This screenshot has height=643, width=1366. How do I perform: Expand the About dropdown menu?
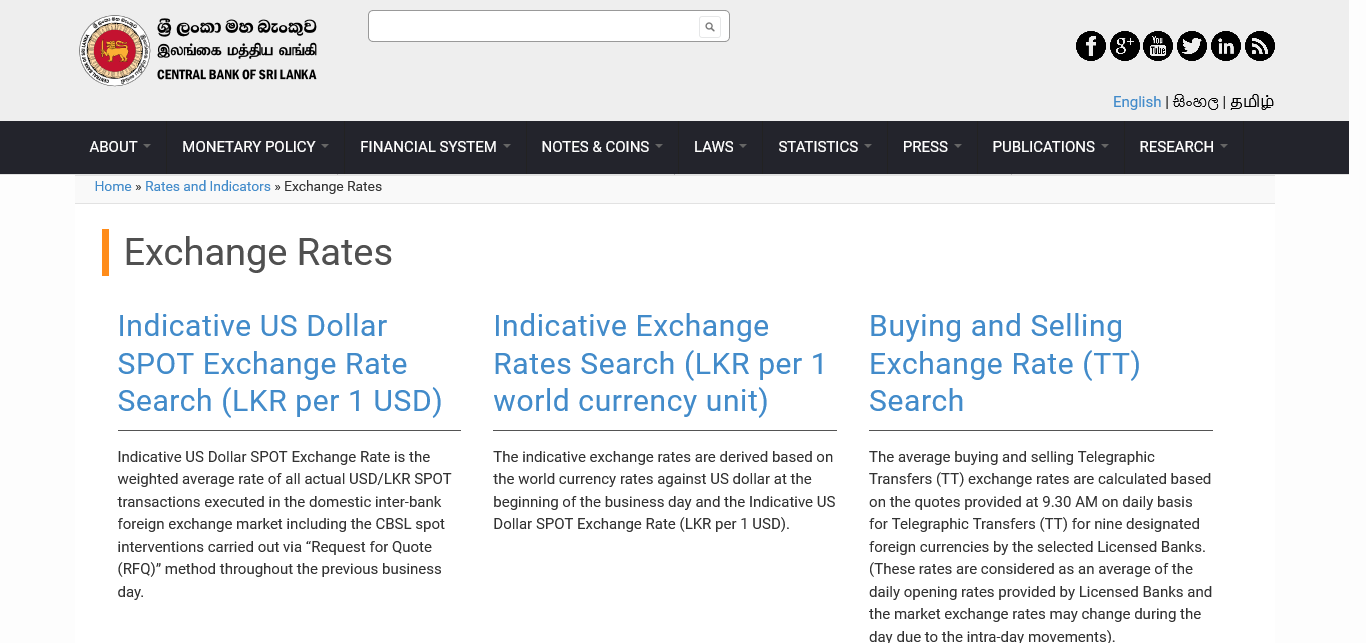click(x=119, y=147)
